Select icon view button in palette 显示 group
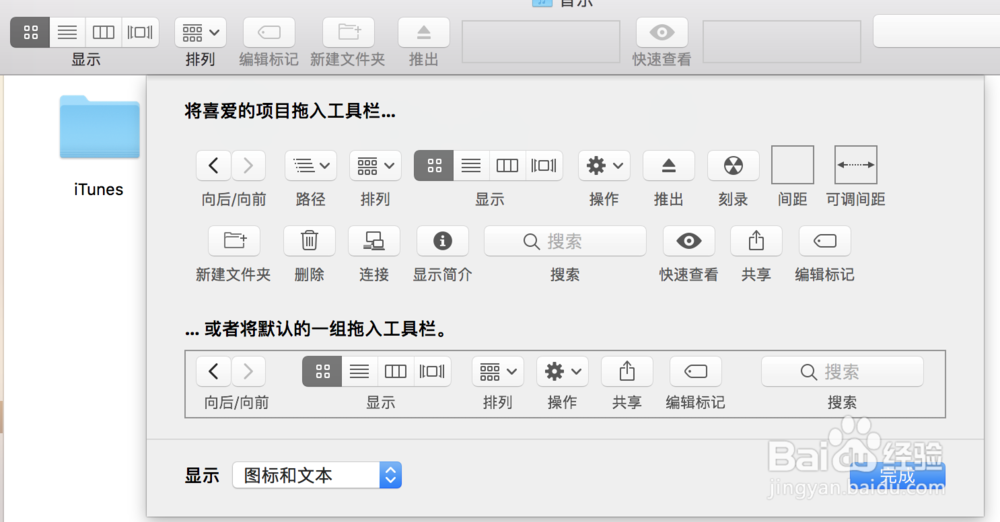The height and width of the screenshot is (522, 1000). coord(434,166)
